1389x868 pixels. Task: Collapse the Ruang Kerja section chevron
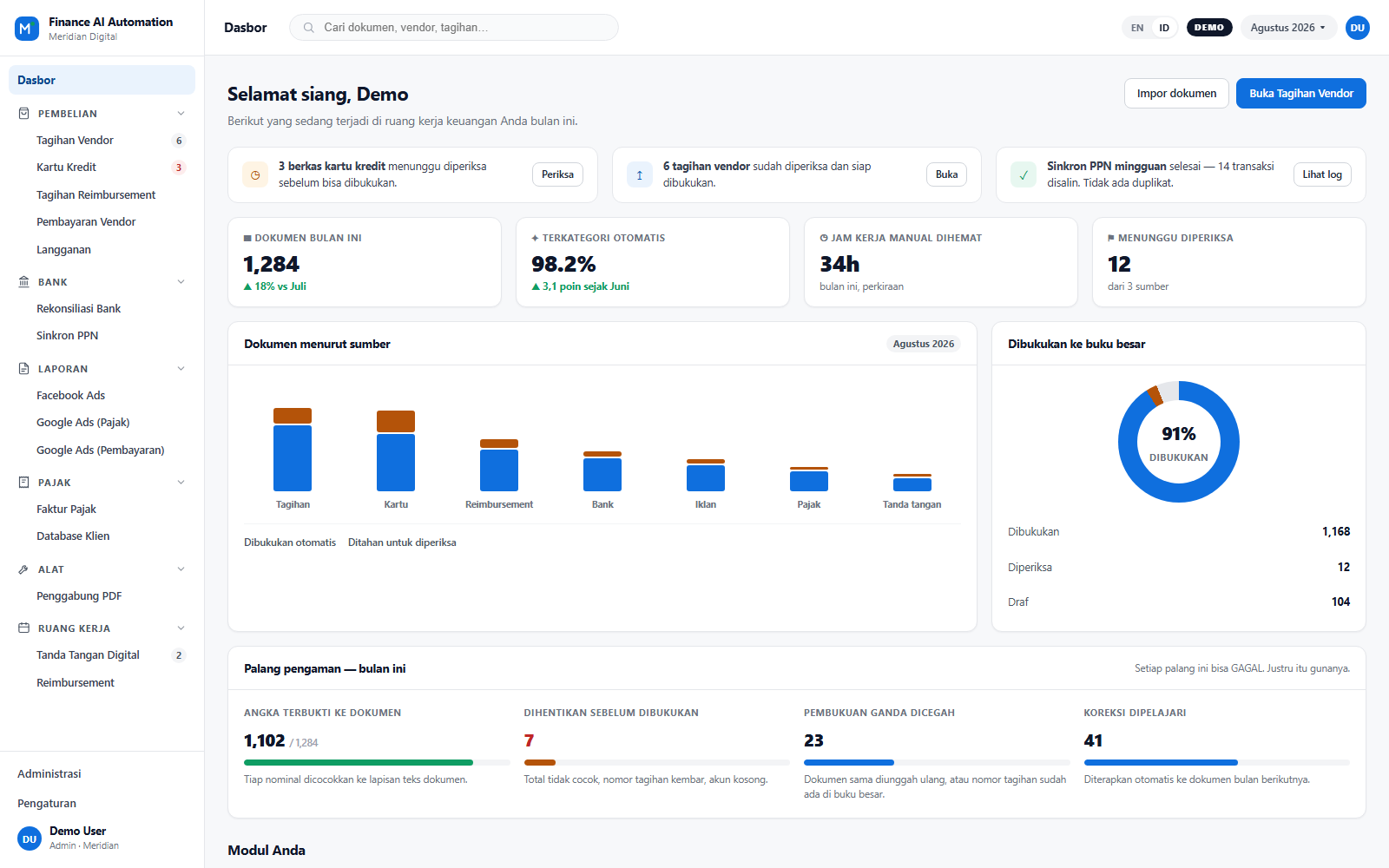pos(181,628)
